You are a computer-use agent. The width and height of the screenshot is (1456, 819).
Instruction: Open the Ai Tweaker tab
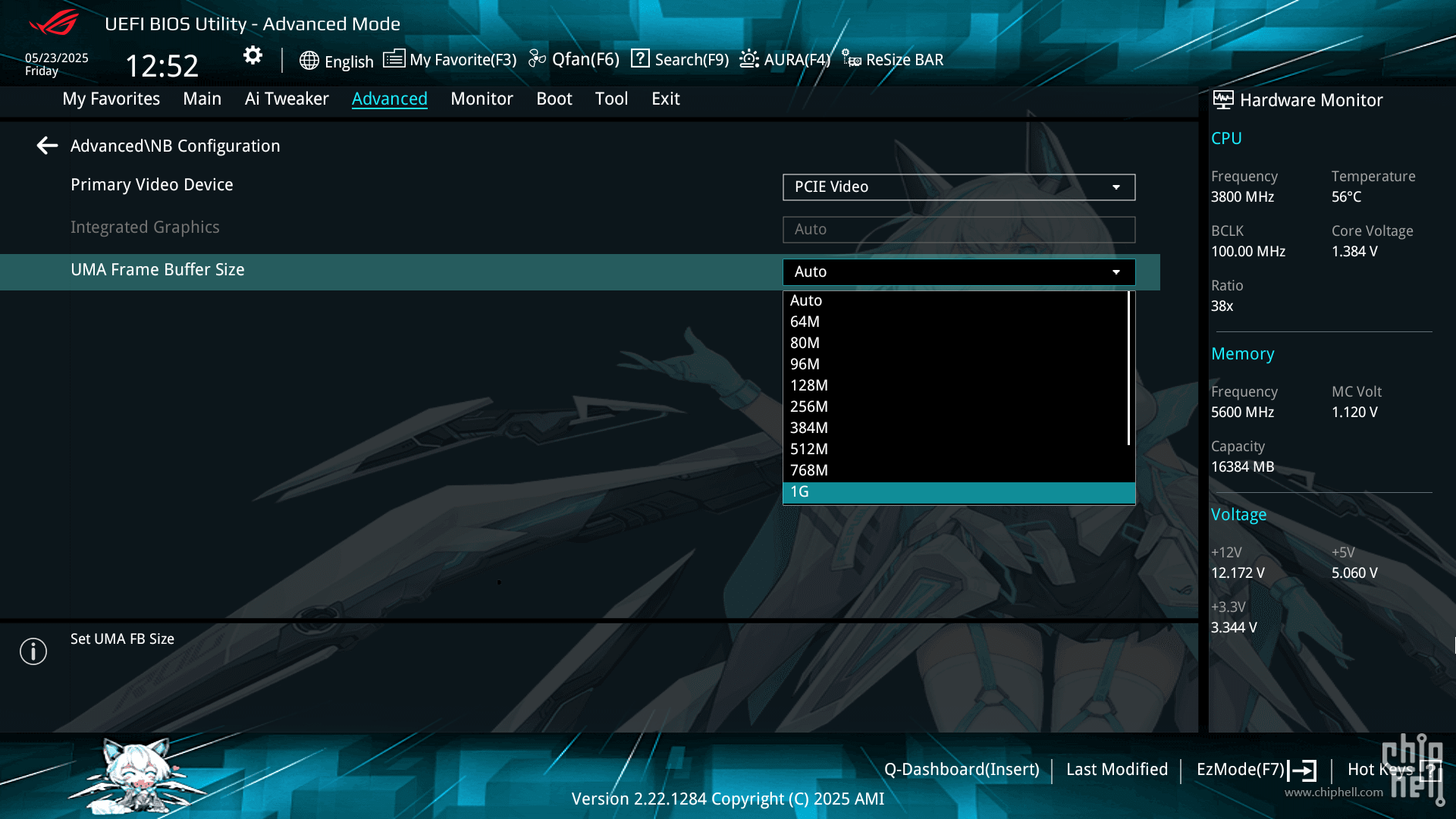pos(287,99)
